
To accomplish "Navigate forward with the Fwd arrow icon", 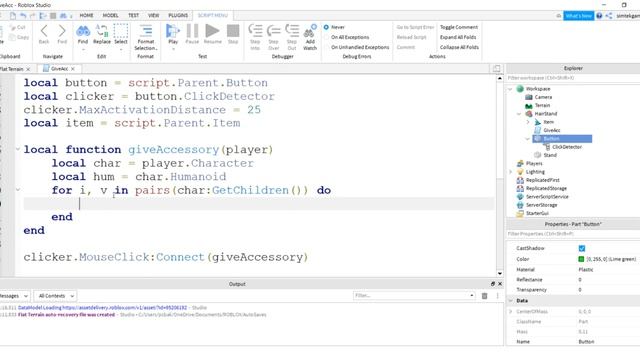I will tap(62, 31).
